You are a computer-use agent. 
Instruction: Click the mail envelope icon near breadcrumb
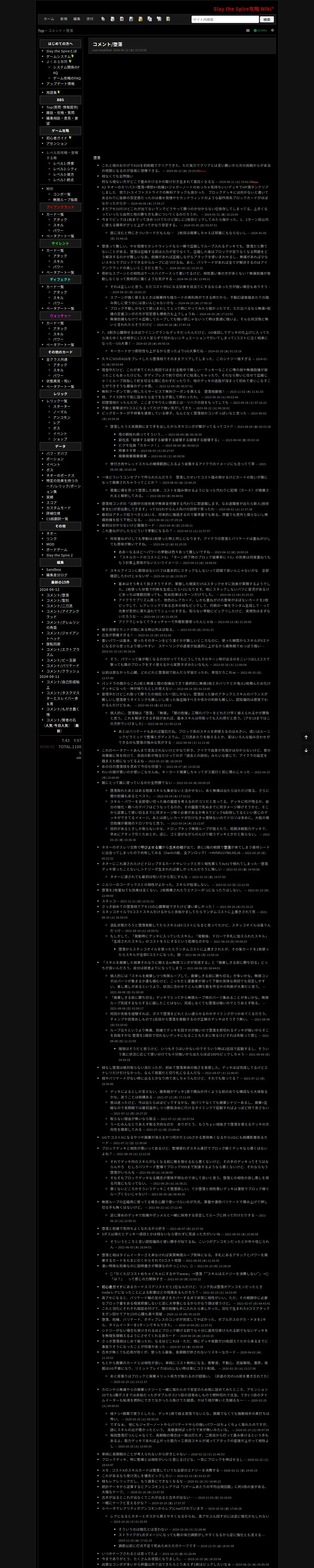(x=248, y=30)
